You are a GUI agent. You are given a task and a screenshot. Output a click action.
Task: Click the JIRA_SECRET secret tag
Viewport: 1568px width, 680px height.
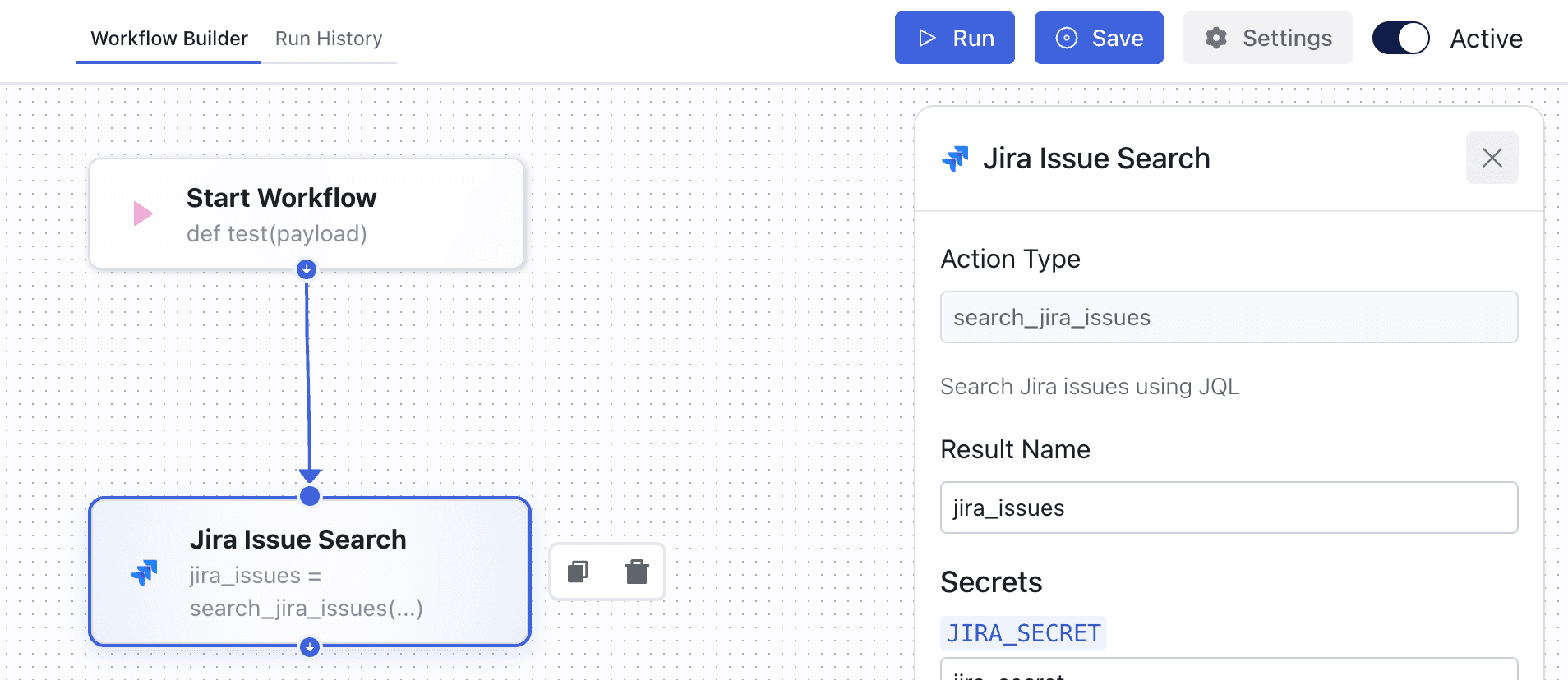(x=1023, y=633)
